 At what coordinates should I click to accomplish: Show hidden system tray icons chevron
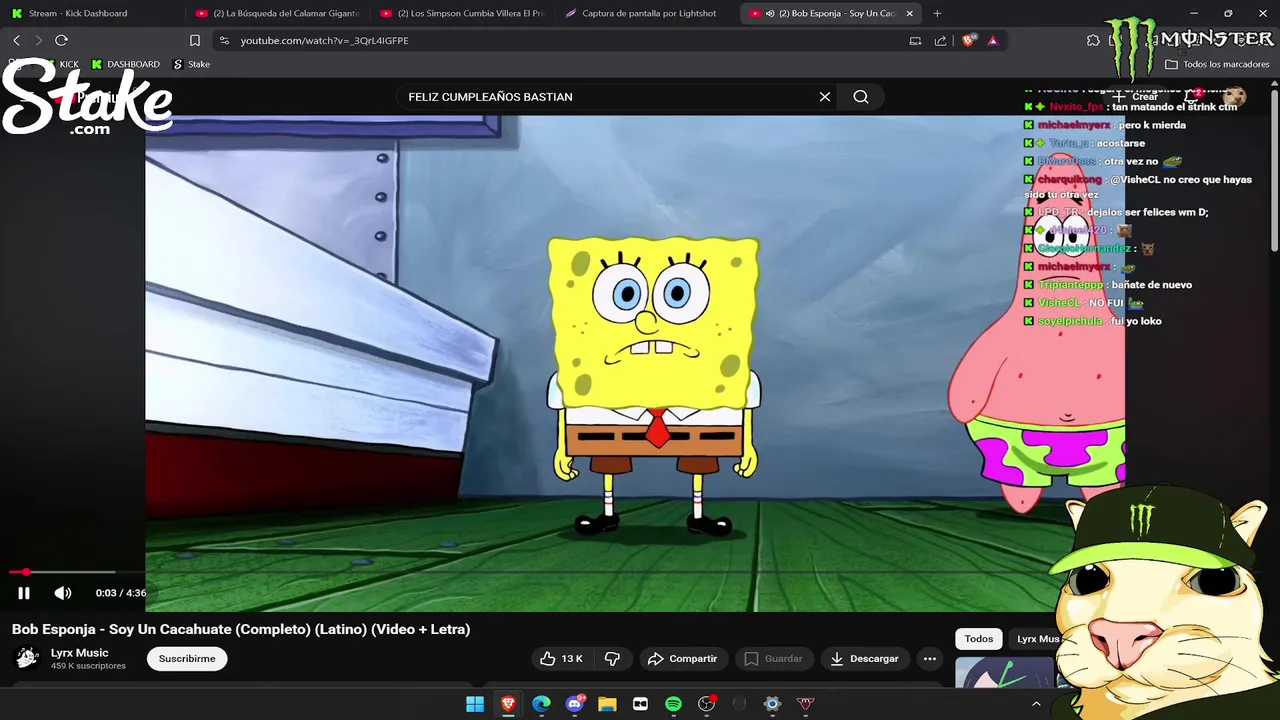(x=1036, y=704)
